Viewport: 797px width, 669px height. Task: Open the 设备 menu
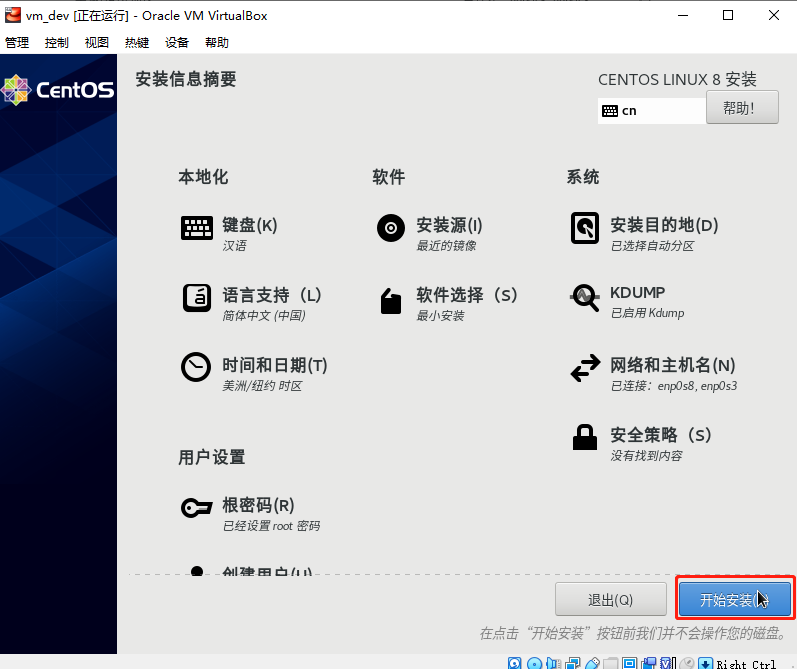177,42
